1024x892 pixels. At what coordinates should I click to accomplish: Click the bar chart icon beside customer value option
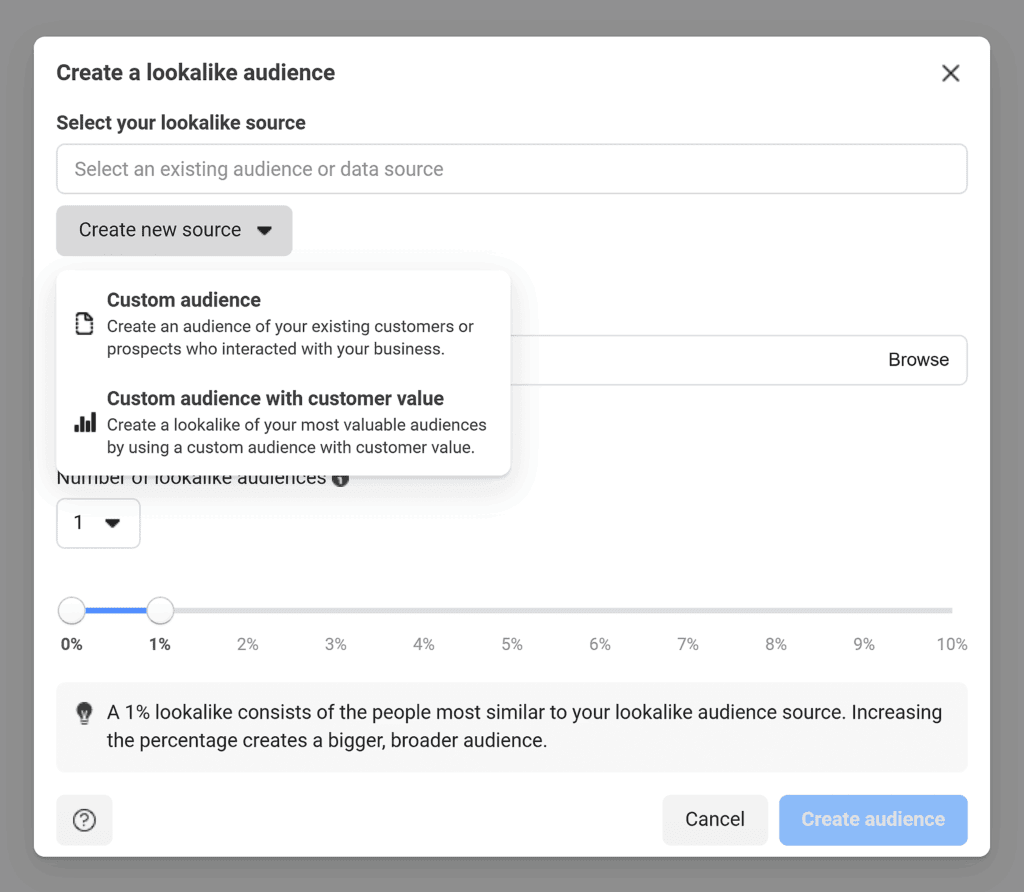(84, 422)
